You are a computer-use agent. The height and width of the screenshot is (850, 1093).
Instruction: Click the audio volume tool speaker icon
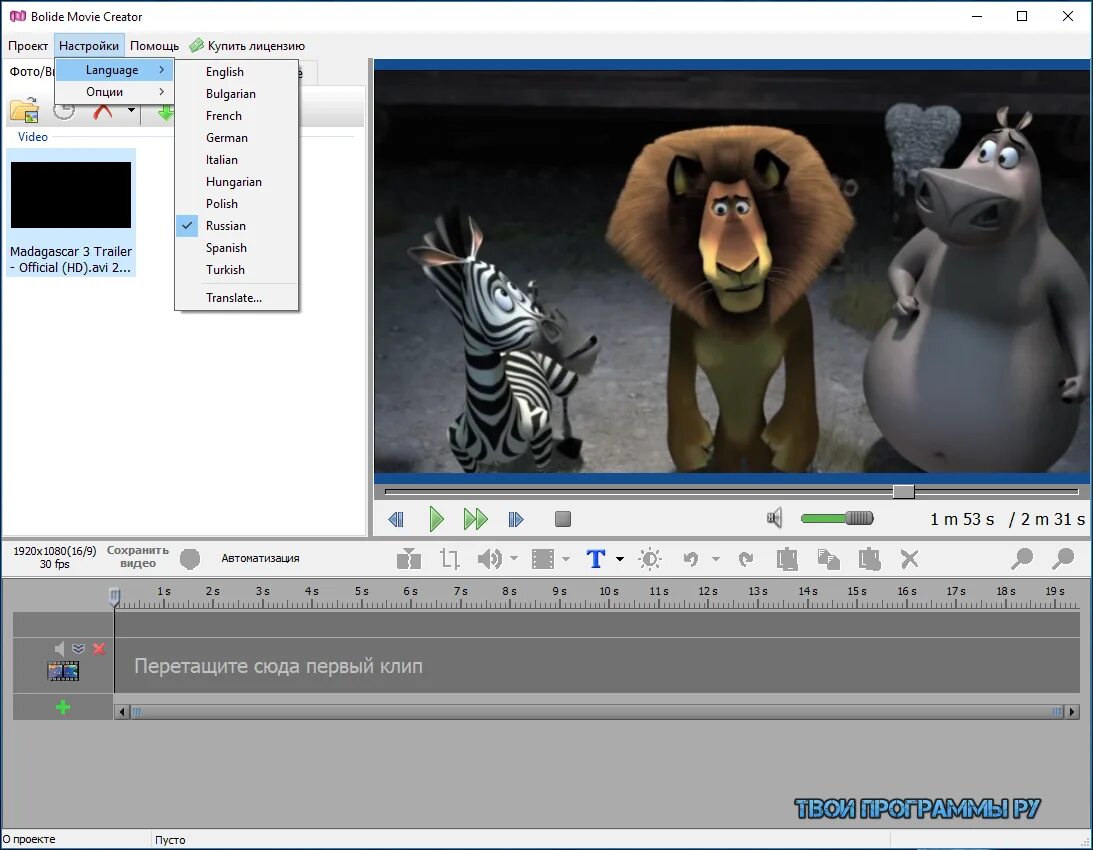(x=490, y=559)
